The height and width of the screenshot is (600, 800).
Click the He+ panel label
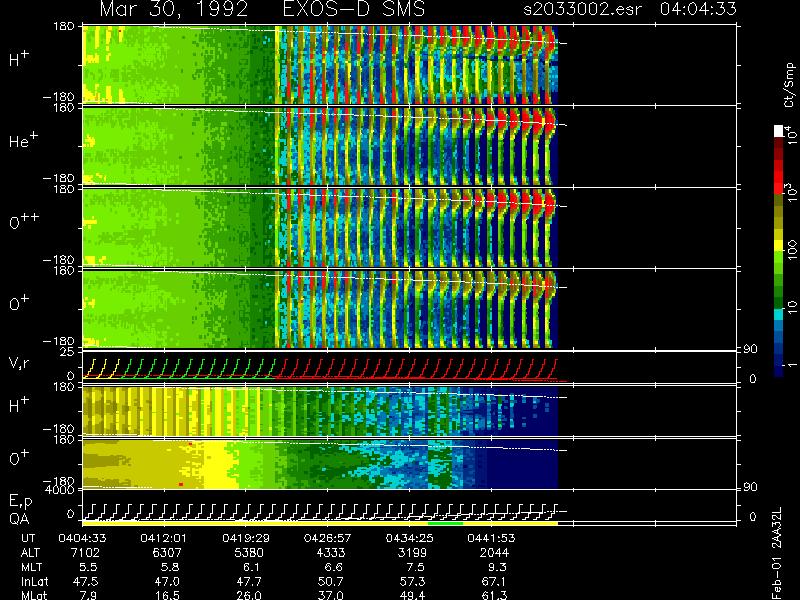pos(23,140)
